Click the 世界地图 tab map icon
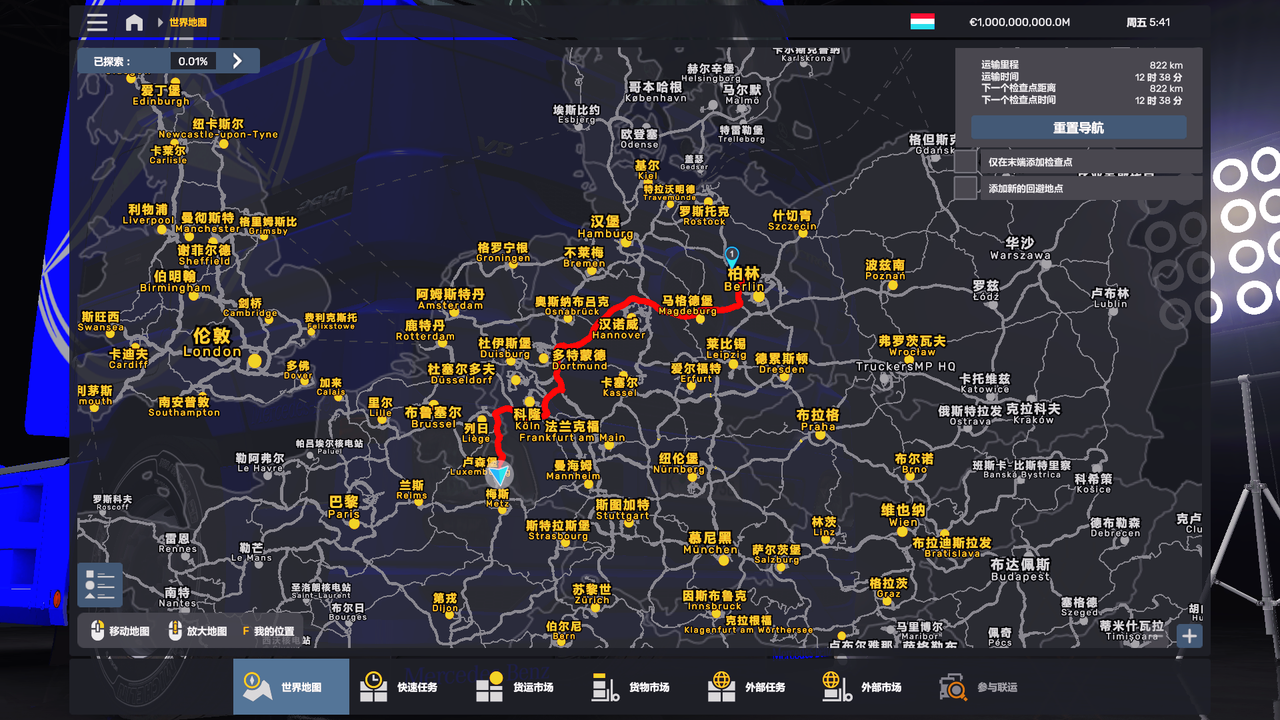 pos(258,687)
